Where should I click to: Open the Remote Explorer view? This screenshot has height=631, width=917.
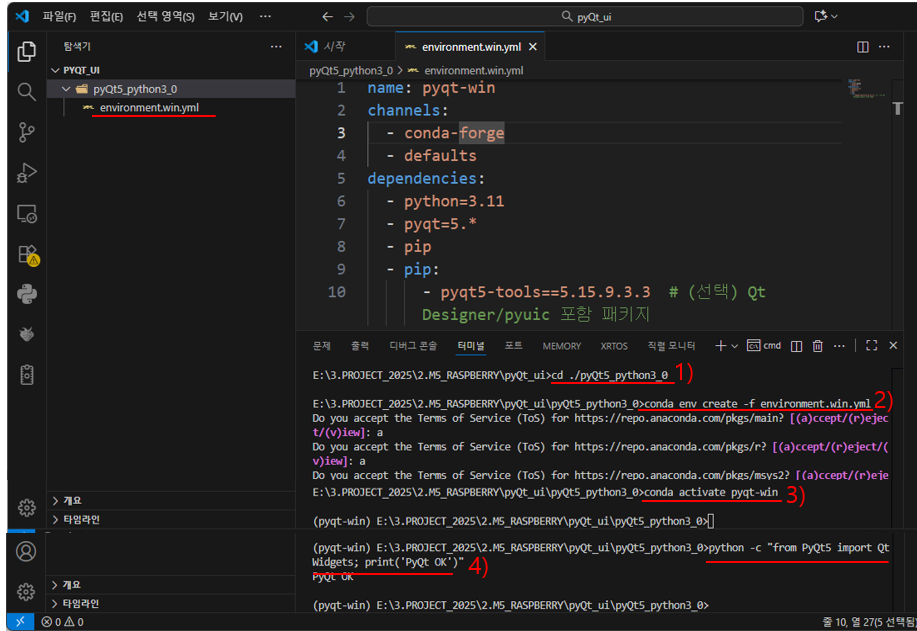[x=27, y=214]
